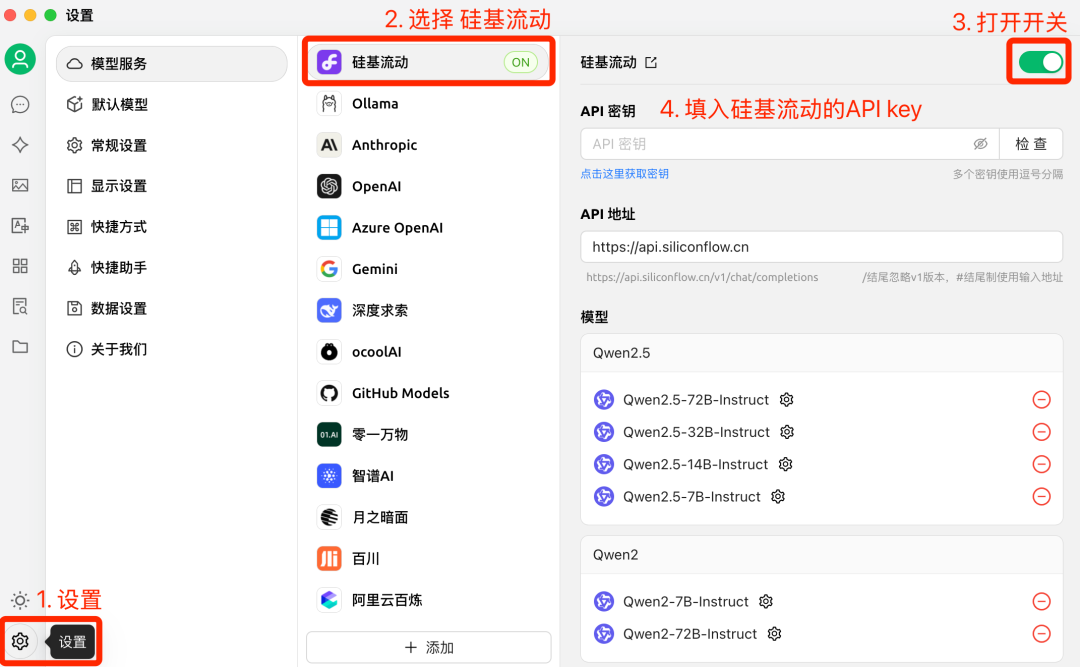Select Anthropic provider
This screenshot has height=667, width=1080.
pos(428,145)
